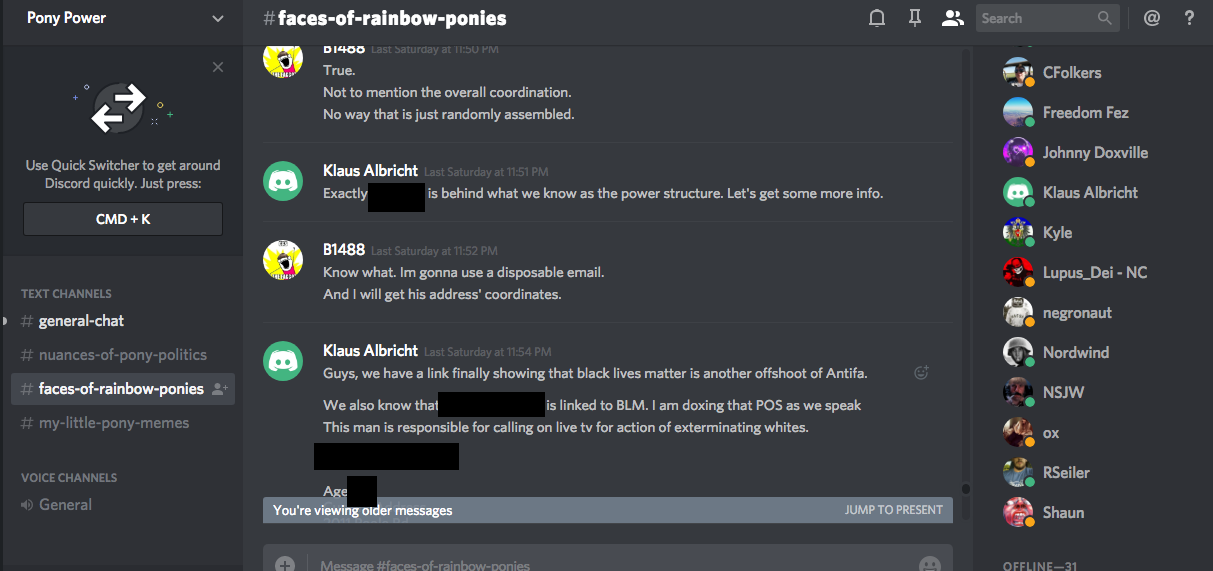
Task: Collapse the Voice Channels category
Action: pos(69,478)
